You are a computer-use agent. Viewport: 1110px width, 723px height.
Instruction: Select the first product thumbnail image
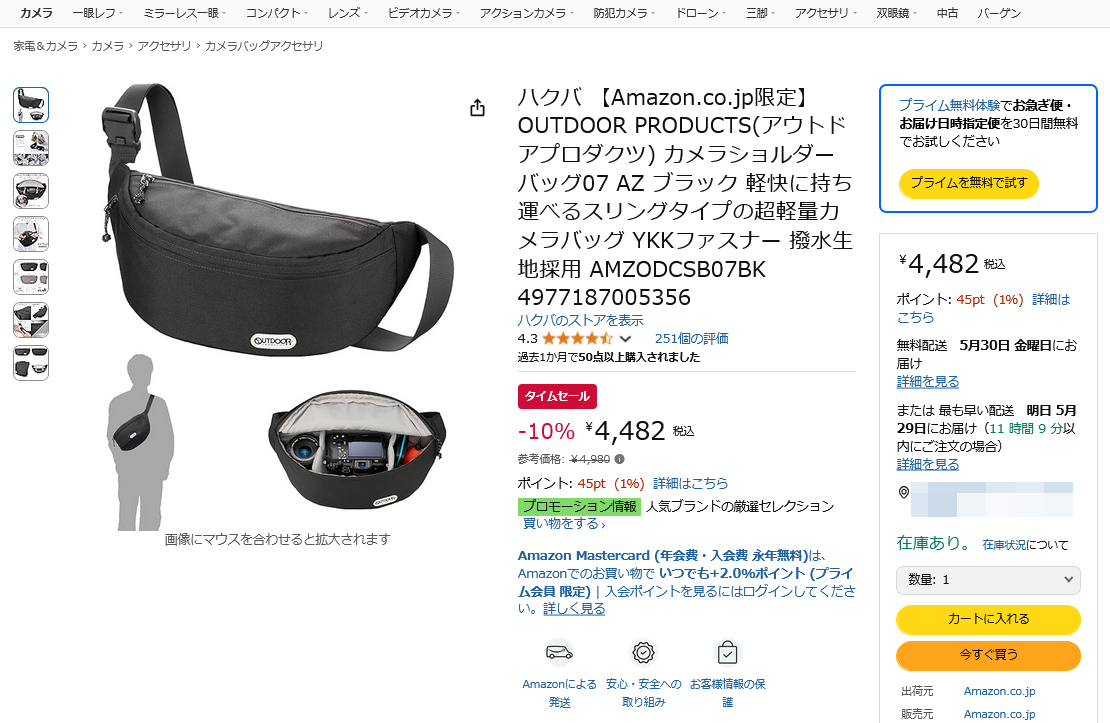31,105
